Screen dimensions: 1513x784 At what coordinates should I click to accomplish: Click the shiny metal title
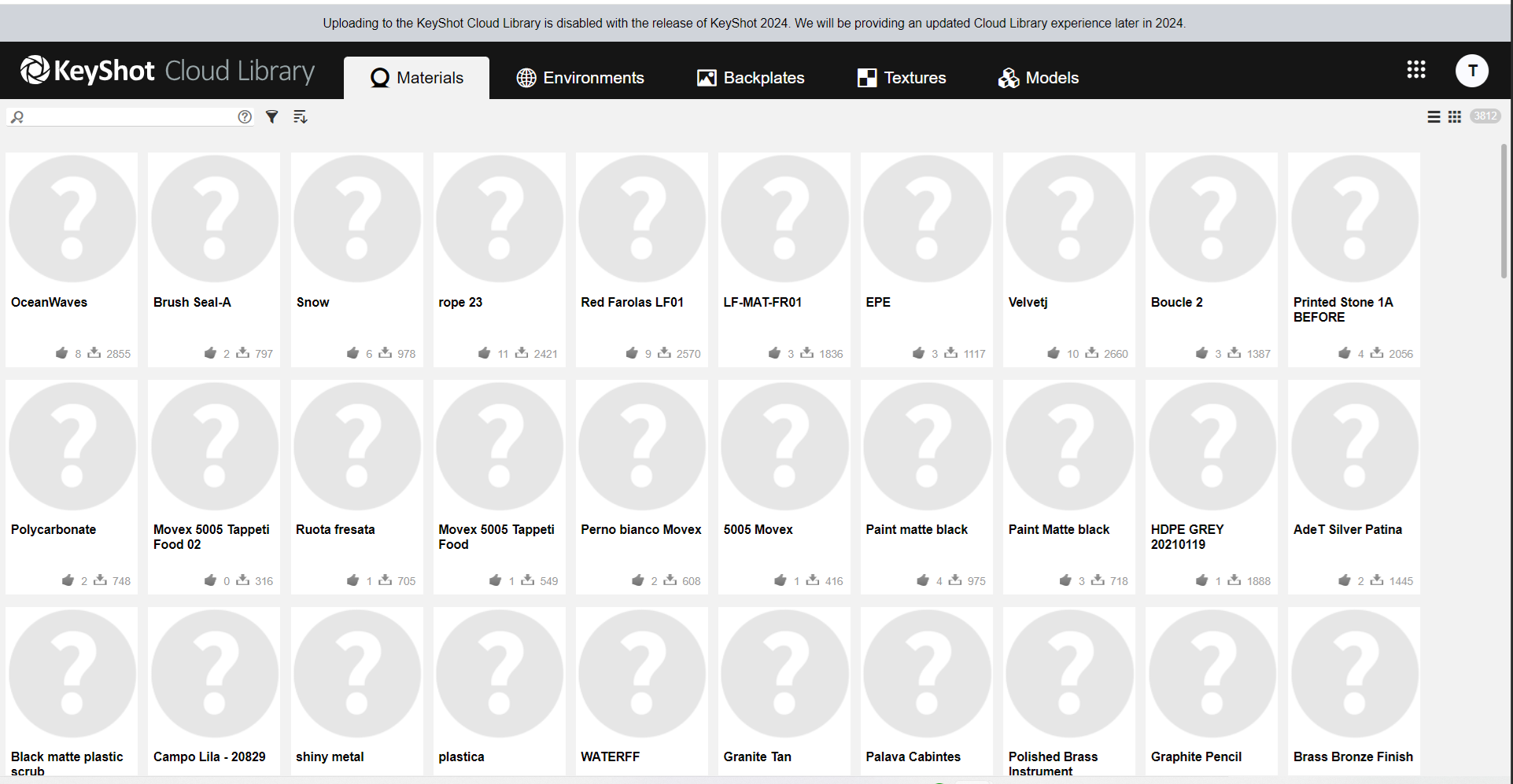tap(330, 756)
